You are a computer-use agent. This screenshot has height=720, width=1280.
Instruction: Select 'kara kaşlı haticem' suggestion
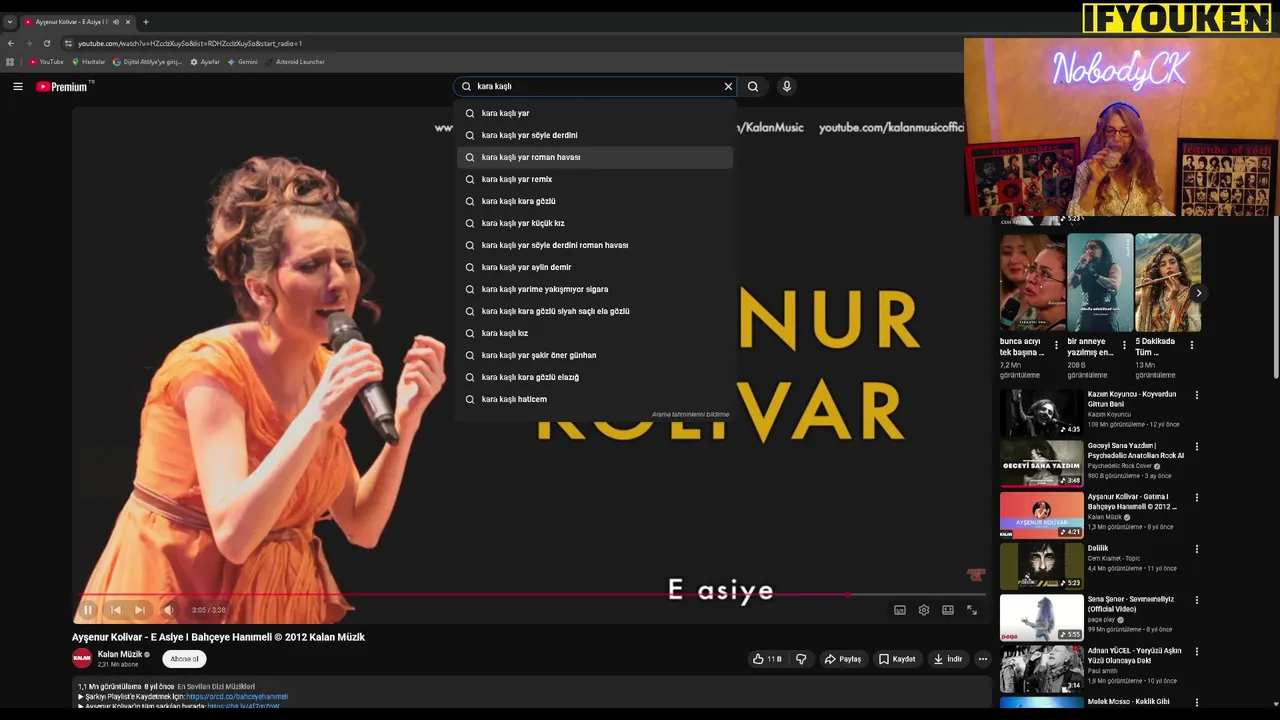595,399
